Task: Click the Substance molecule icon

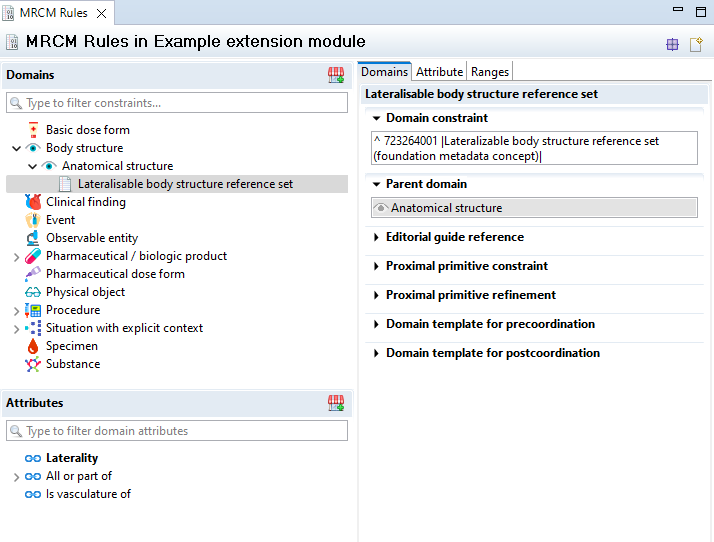Action: (x=33, y=364)
